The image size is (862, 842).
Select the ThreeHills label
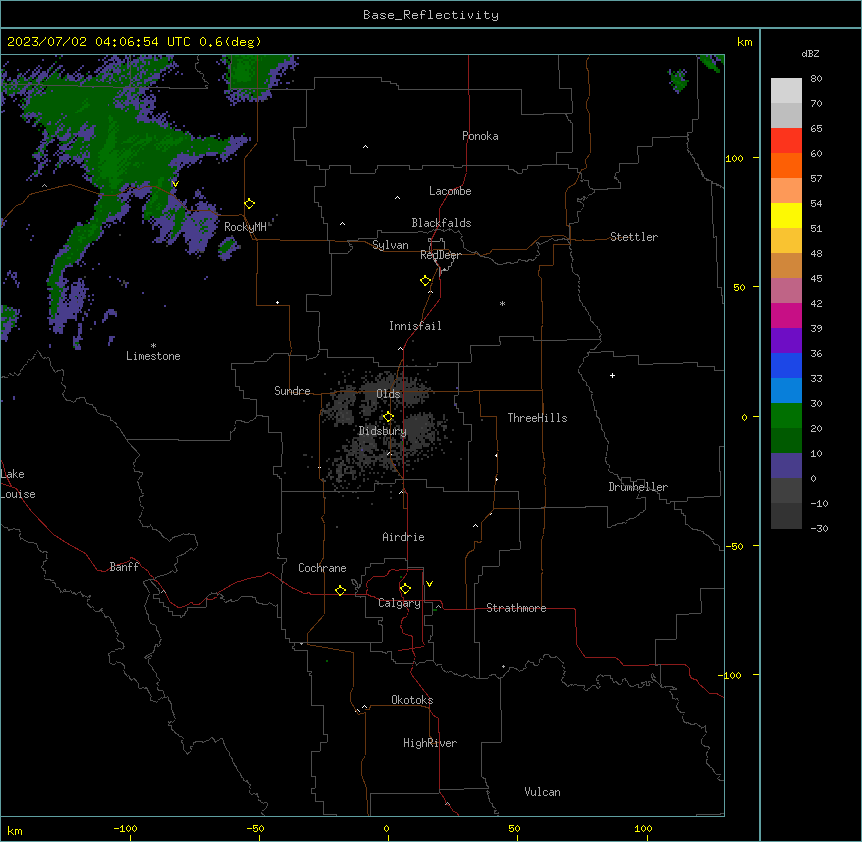(537, 418)
